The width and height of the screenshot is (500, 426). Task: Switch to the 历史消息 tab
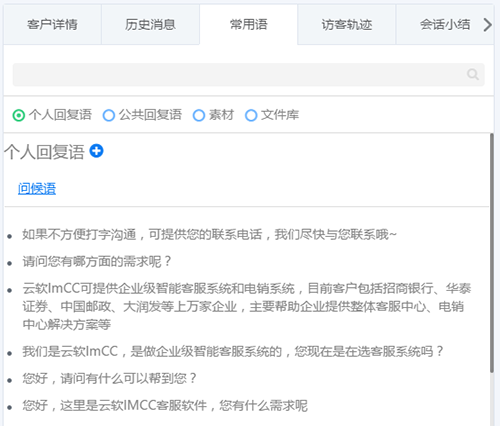[x=150, y=24]
